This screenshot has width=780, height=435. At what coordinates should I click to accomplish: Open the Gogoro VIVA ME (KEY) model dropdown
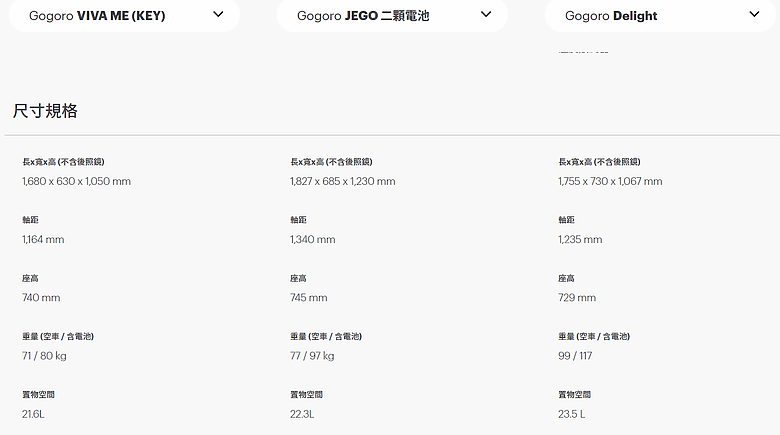(124, 15)
